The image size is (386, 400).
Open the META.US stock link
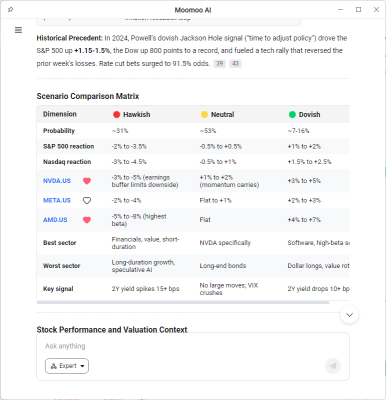point(57,200)
